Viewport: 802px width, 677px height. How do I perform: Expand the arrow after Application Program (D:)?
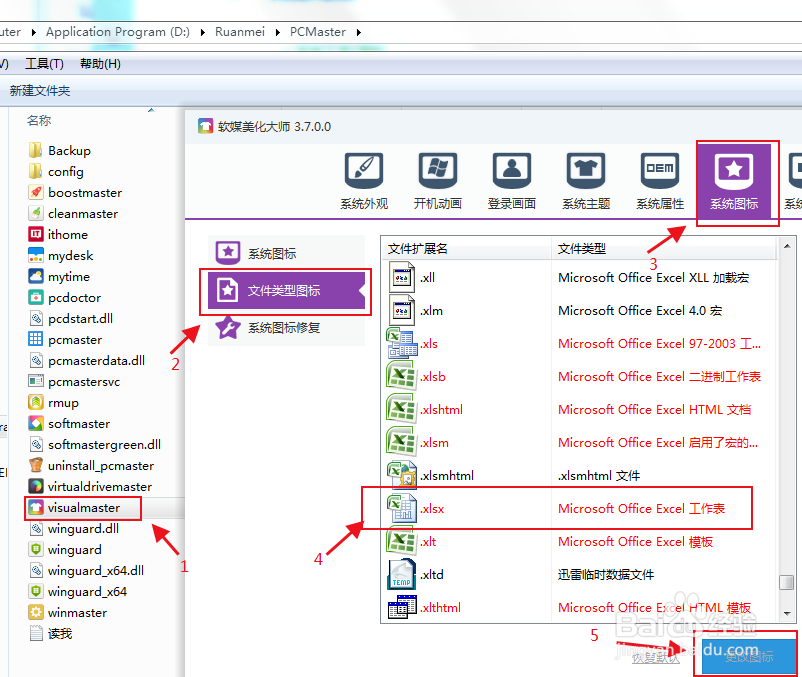click(203, 32)
